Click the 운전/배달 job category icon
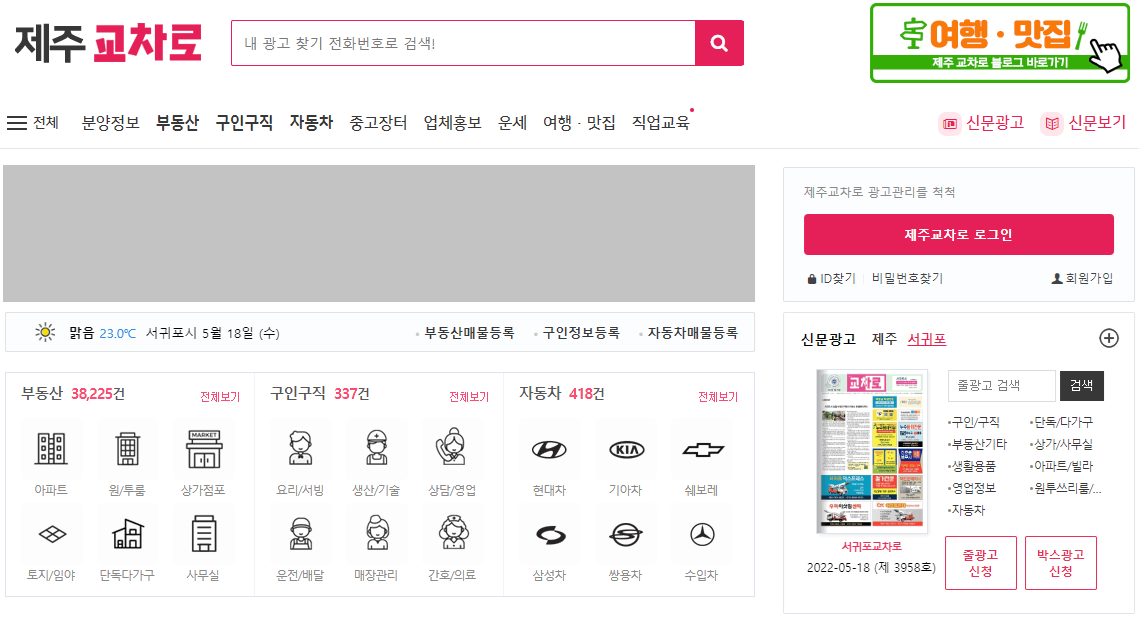 click(302, 533)
